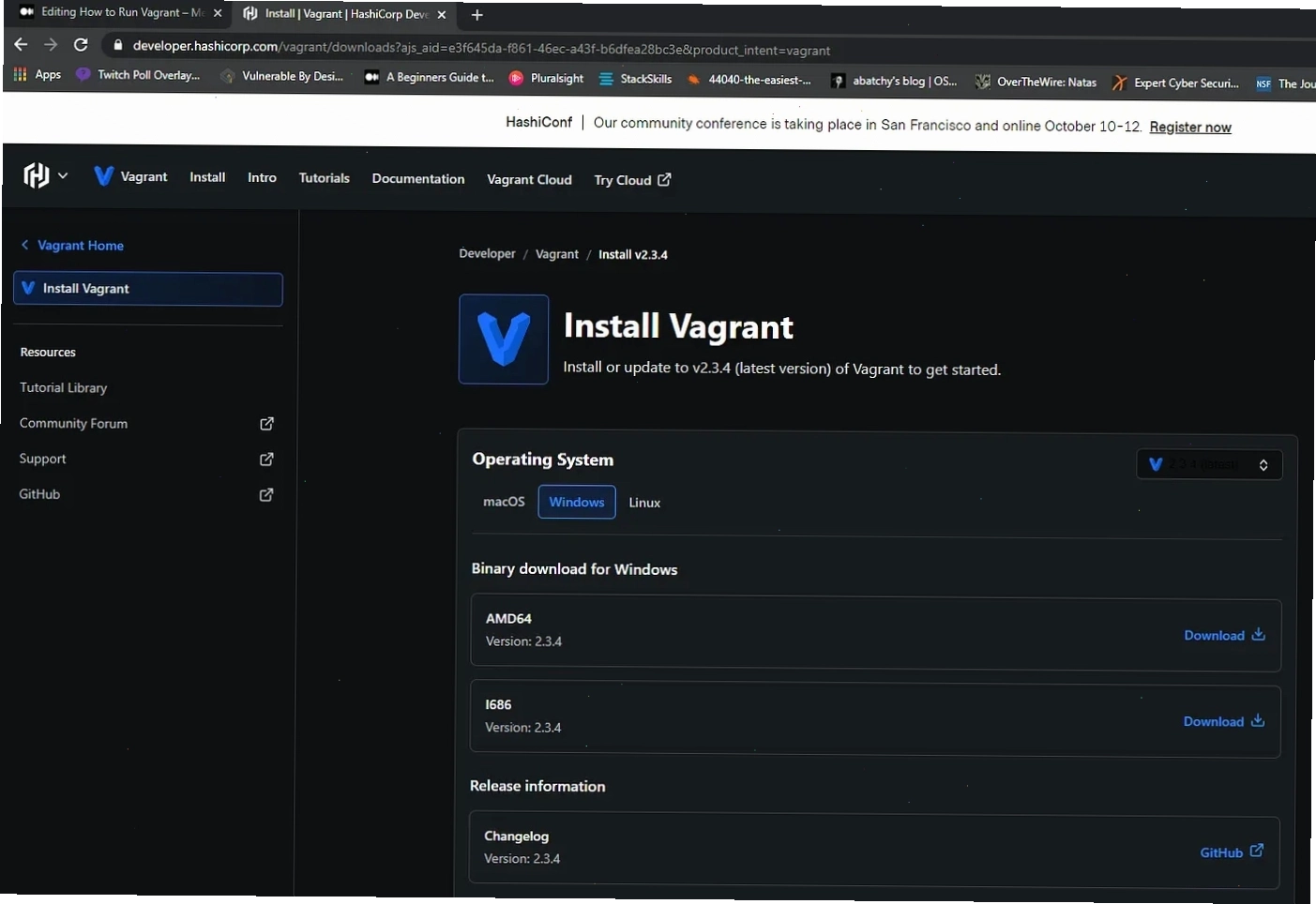
Task: Open the Apps grid in the bookmarks bar
Action: pos(38,74)
